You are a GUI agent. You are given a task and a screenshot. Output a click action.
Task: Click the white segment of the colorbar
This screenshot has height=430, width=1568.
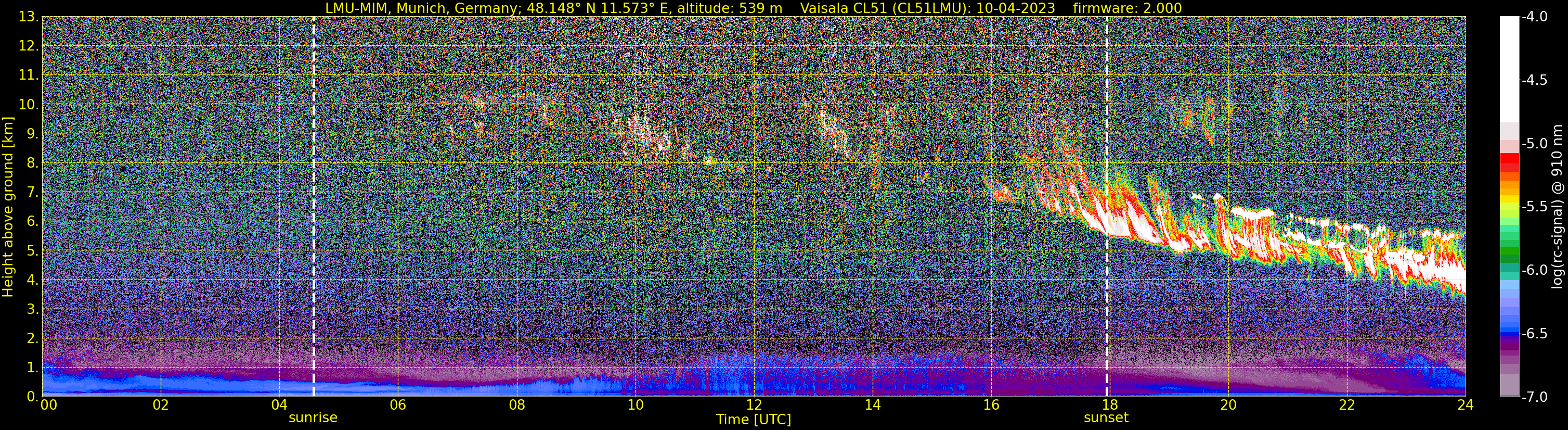pos(1510,70)
